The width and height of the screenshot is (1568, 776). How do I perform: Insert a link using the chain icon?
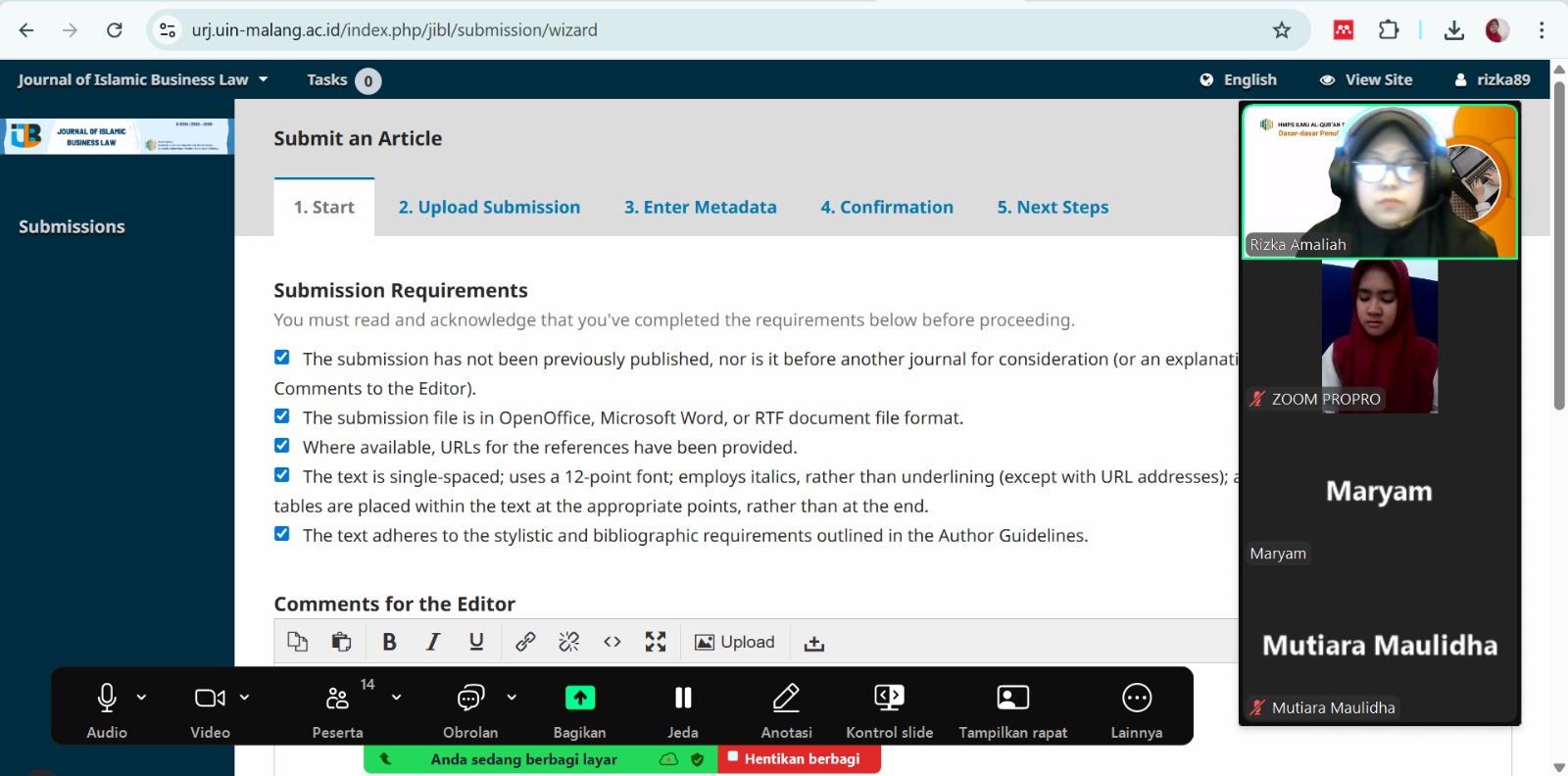pyautogui.click(x=525, y=642)
